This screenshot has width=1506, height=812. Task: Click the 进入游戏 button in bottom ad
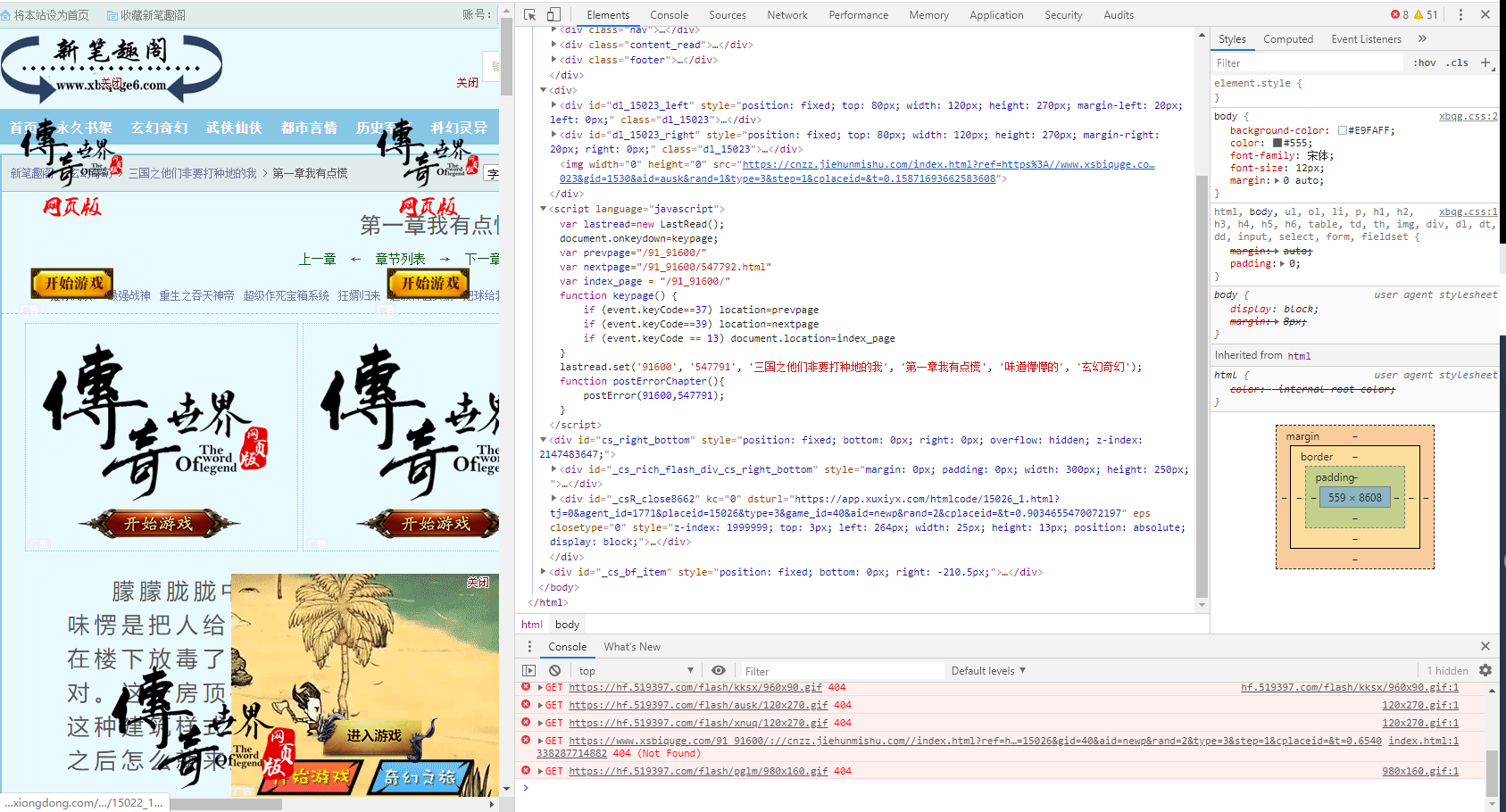tap(374, 735)
